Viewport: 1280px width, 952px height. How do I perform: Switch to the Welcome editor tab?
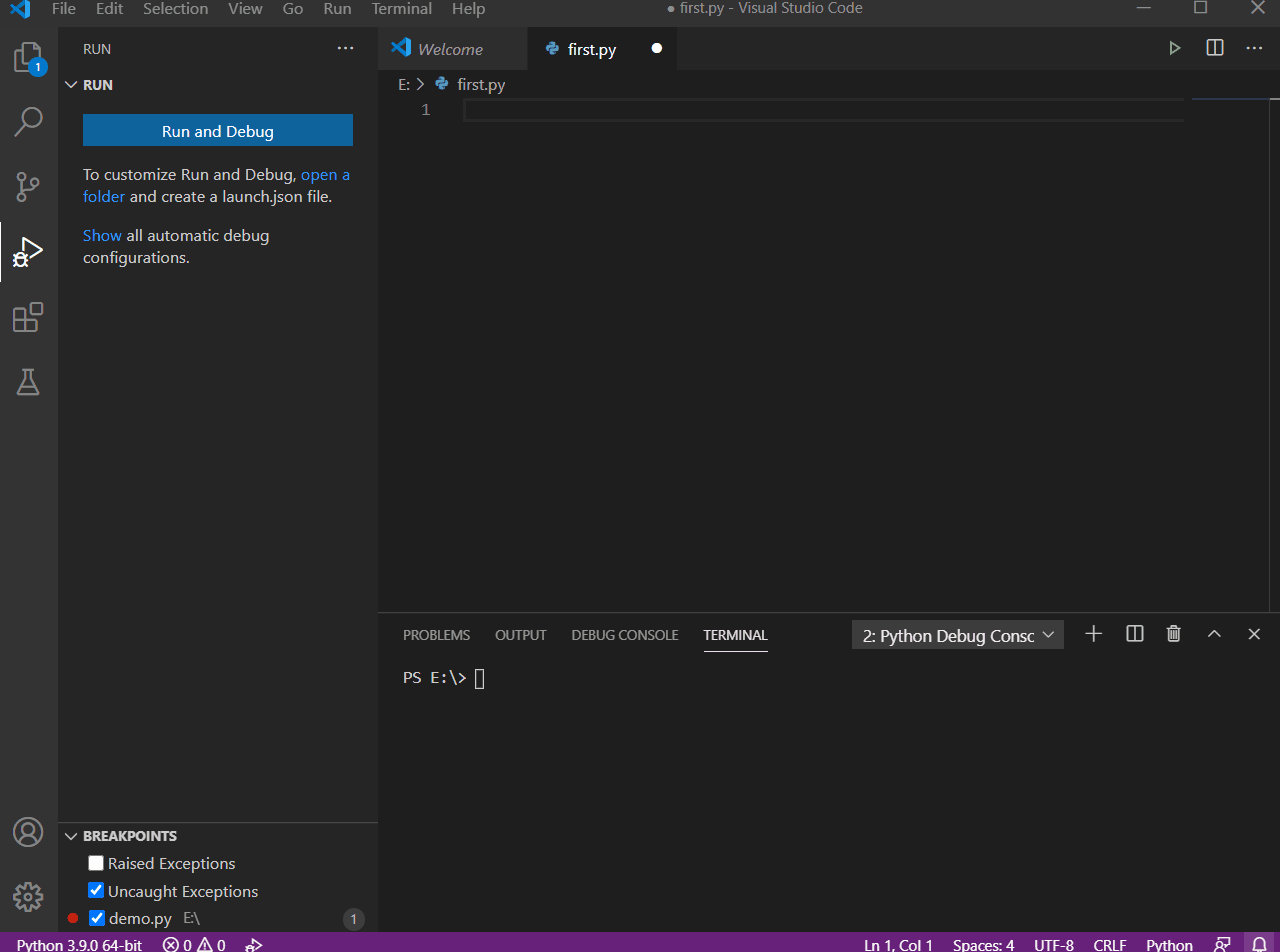coord(452,49)
